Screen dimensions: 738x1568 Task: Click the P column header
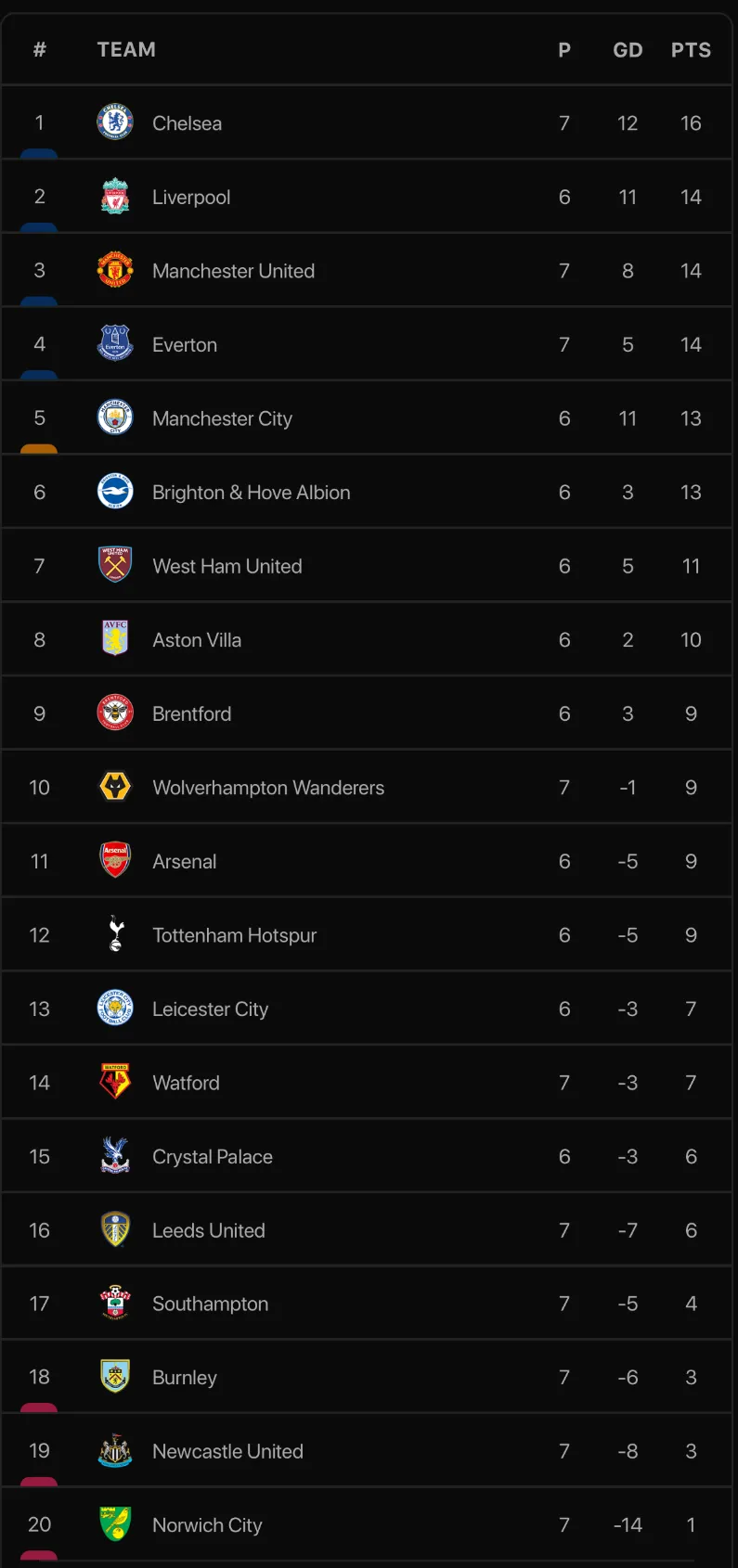click(x=564, y=50)
